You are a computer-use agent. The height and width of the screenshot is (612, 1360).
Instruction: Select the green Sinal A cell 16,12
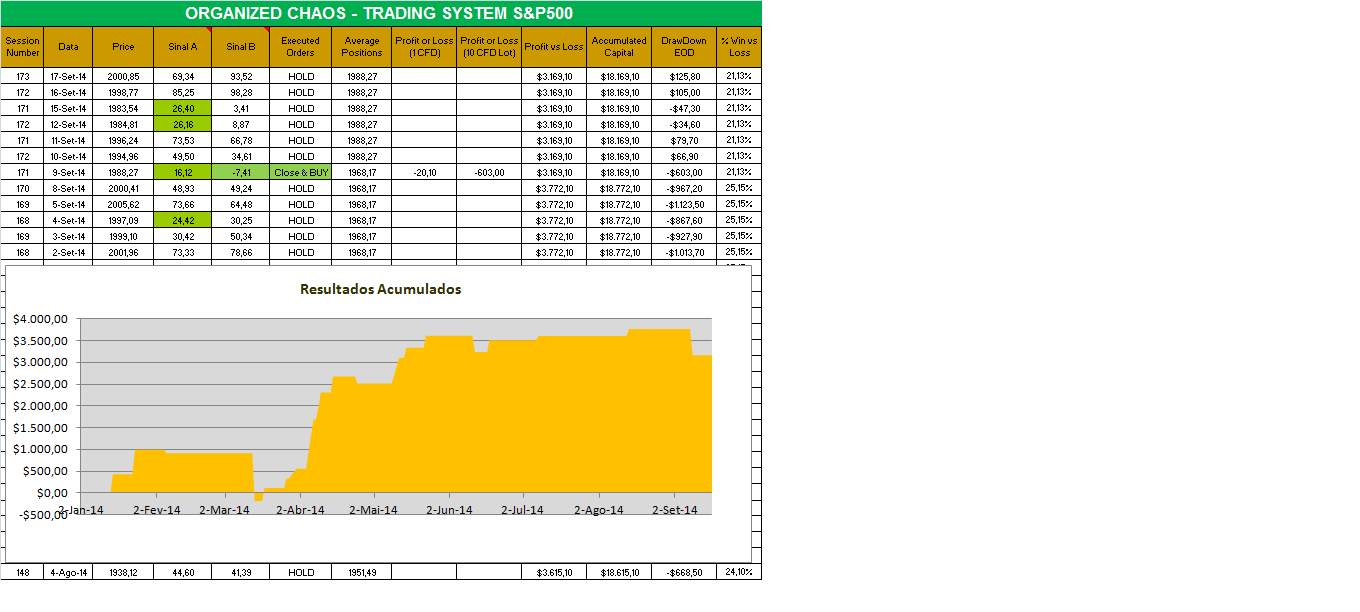183,172
